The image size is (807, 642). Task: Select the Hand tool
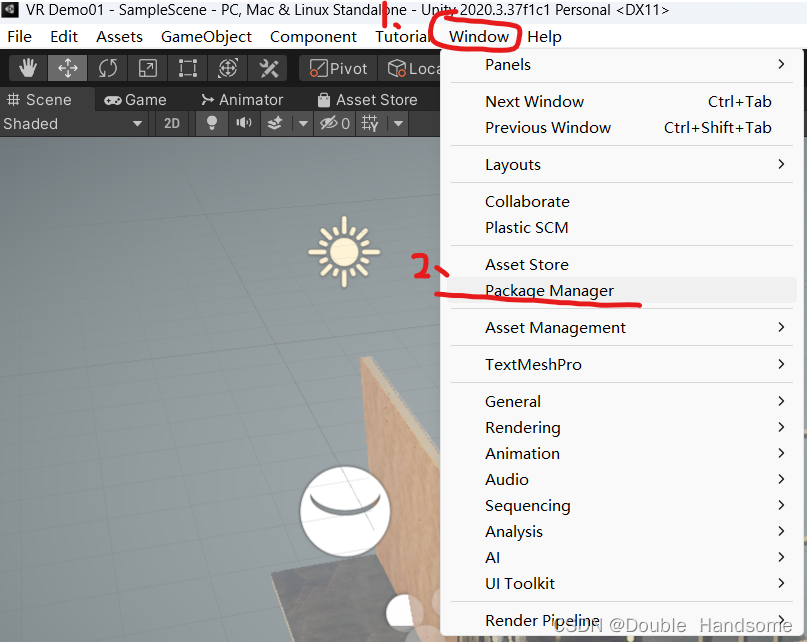tap(28, 68)
